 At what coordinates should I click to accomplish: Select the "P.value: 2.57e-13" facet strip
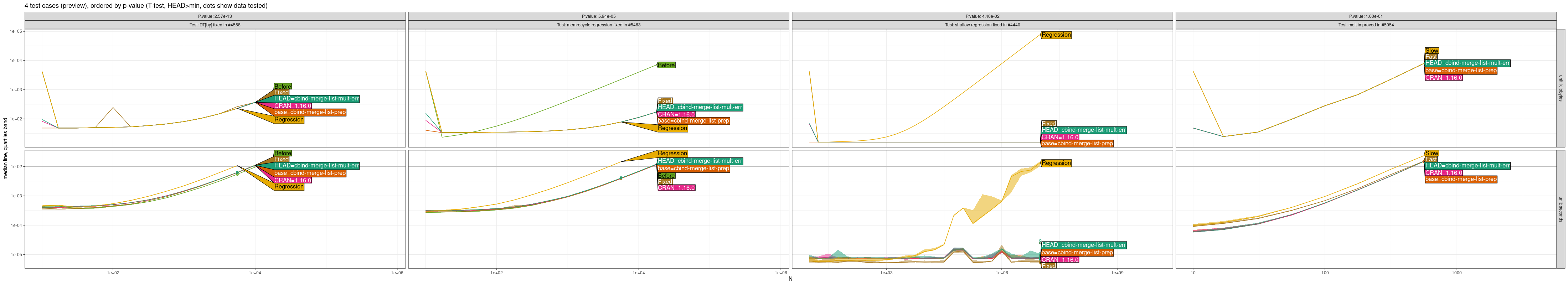click(x=215, y=16)
